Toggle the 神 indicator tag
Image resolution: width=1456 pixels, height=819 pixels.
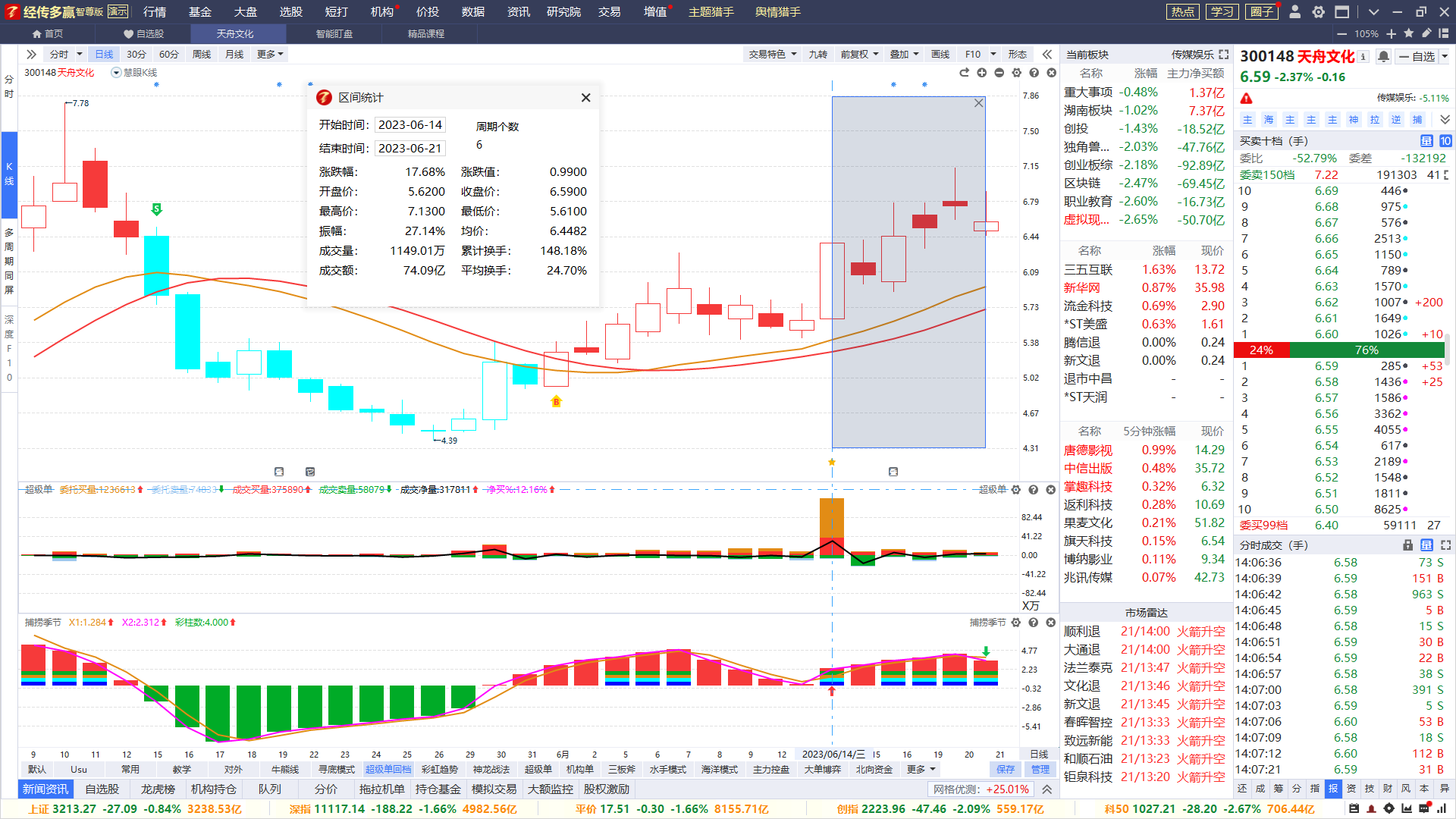tap(1354, 120)
